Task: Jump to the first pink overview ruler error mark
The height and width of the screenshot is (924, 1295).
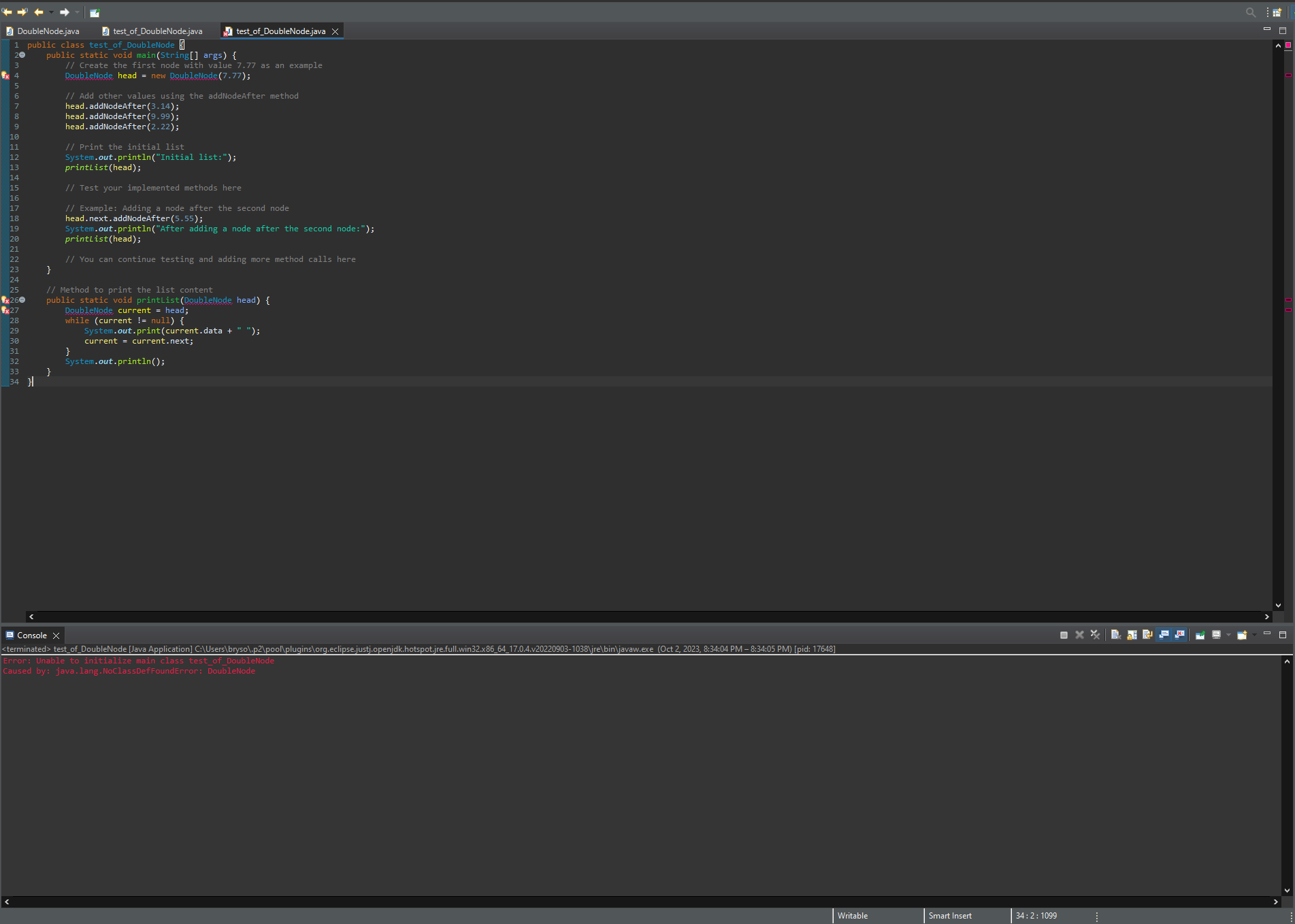Action: point(1288,75)
